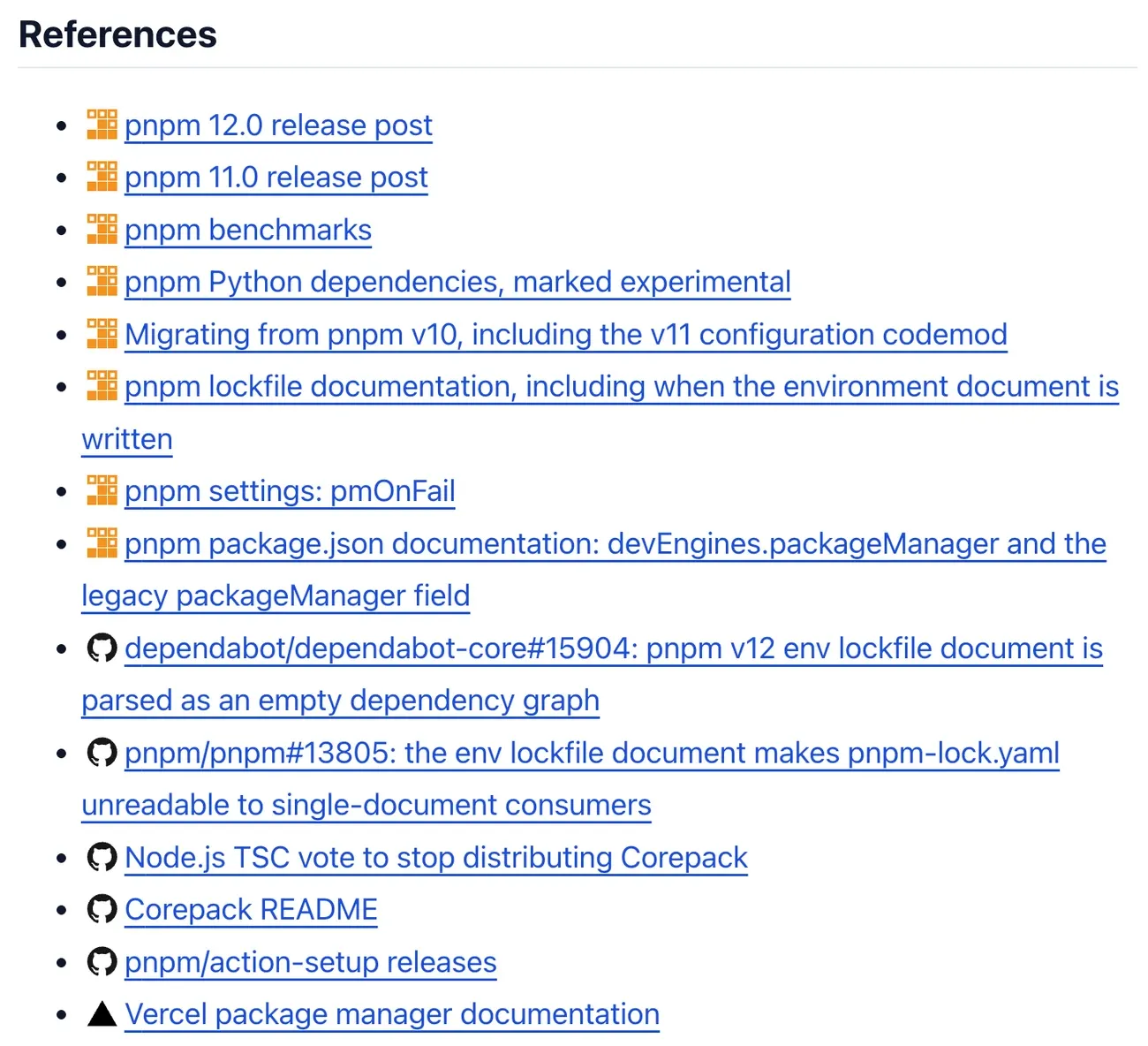Click Vercel triangle icon beside package manager documentation
Viewport: 1148px width, 1046px height.
(x=102, y=1013)
